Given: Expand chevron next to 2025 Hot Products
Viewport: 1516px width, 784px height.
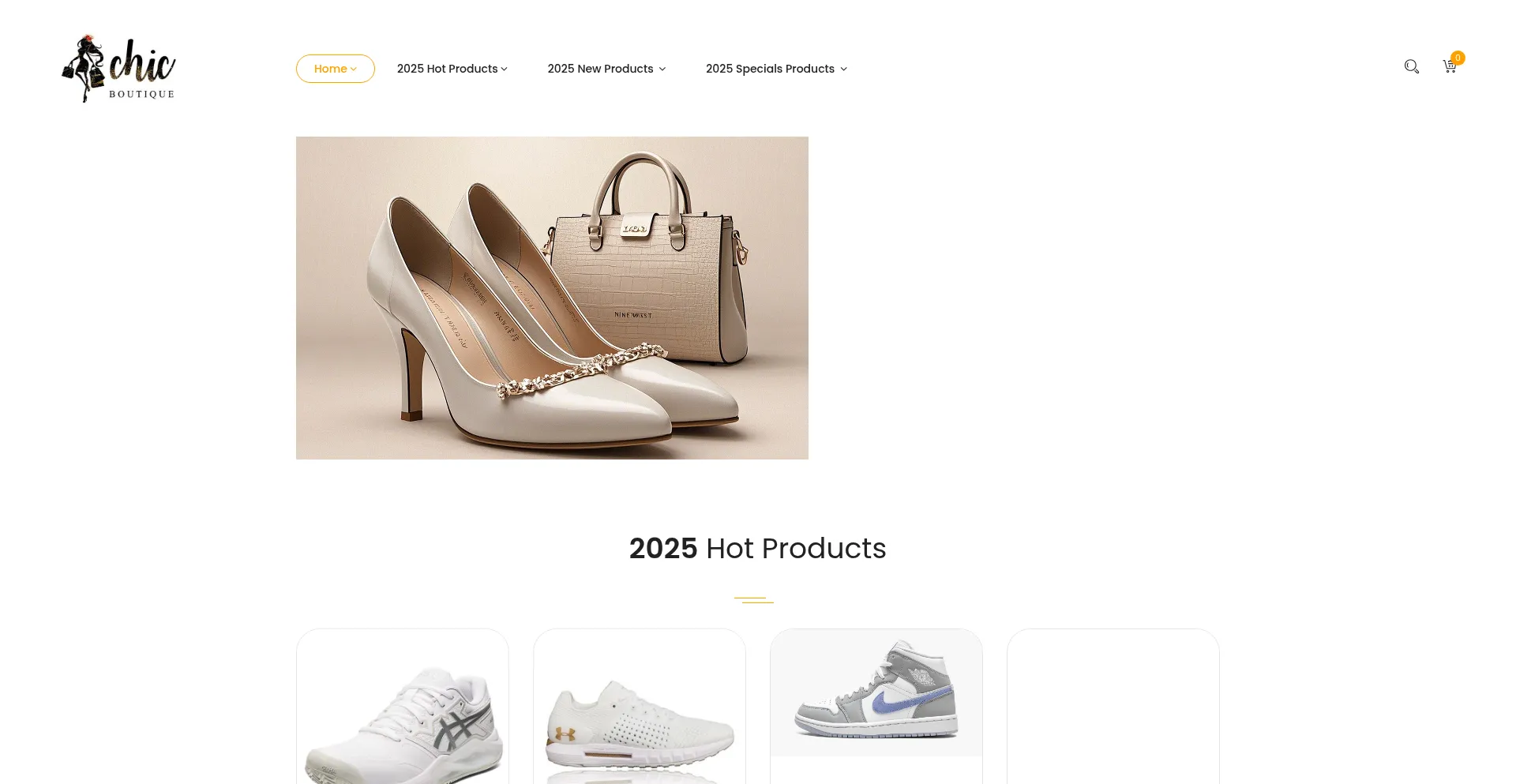Looking at the screenshot, I should (x=505, y=69).
